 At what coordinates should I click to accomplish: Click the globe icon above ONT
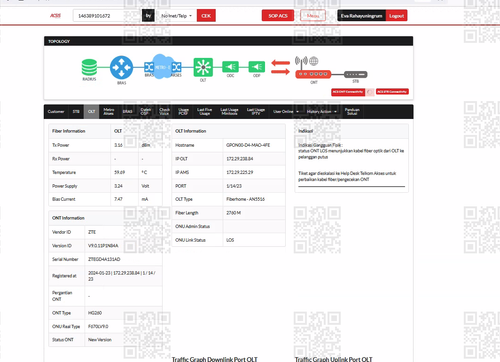pos(314,61)
